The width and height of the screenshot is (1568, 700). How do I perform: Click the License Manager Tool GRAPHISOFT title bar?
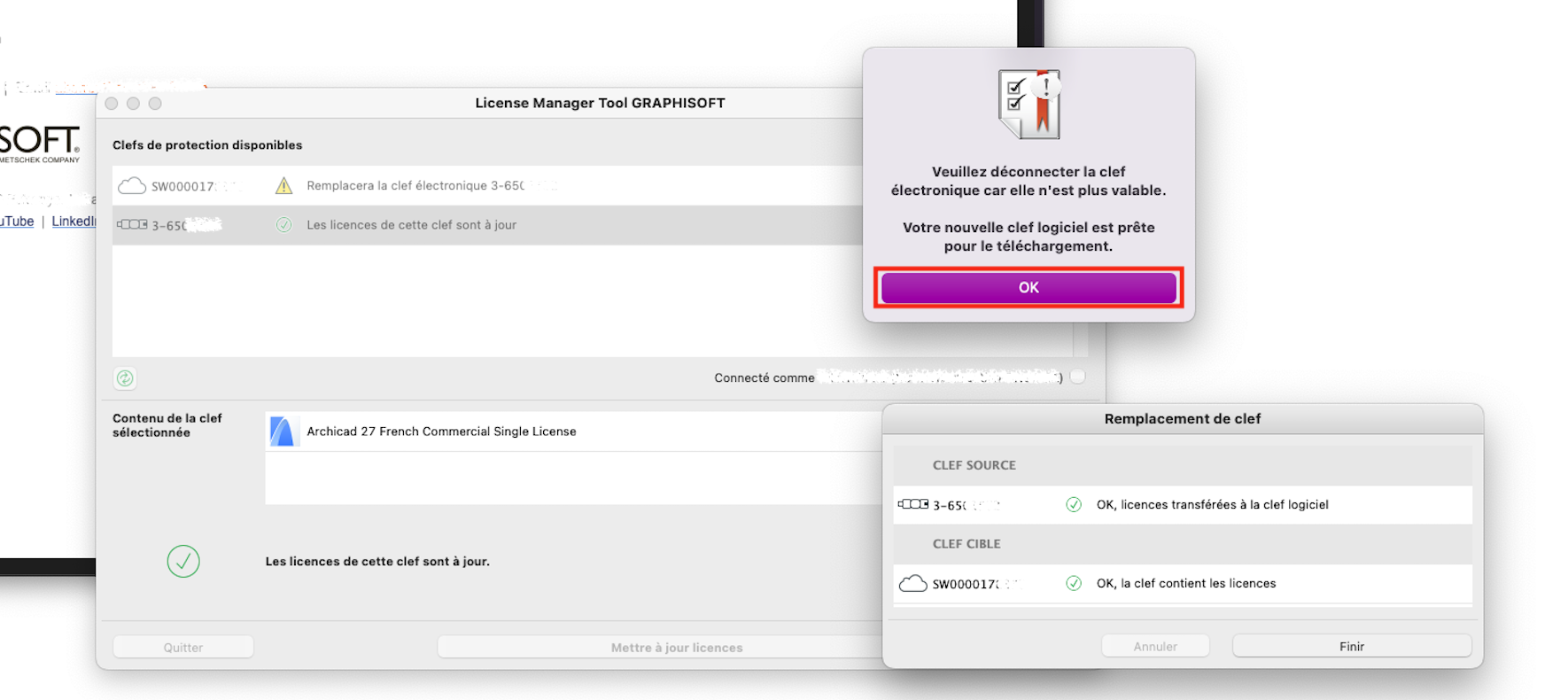600,103
